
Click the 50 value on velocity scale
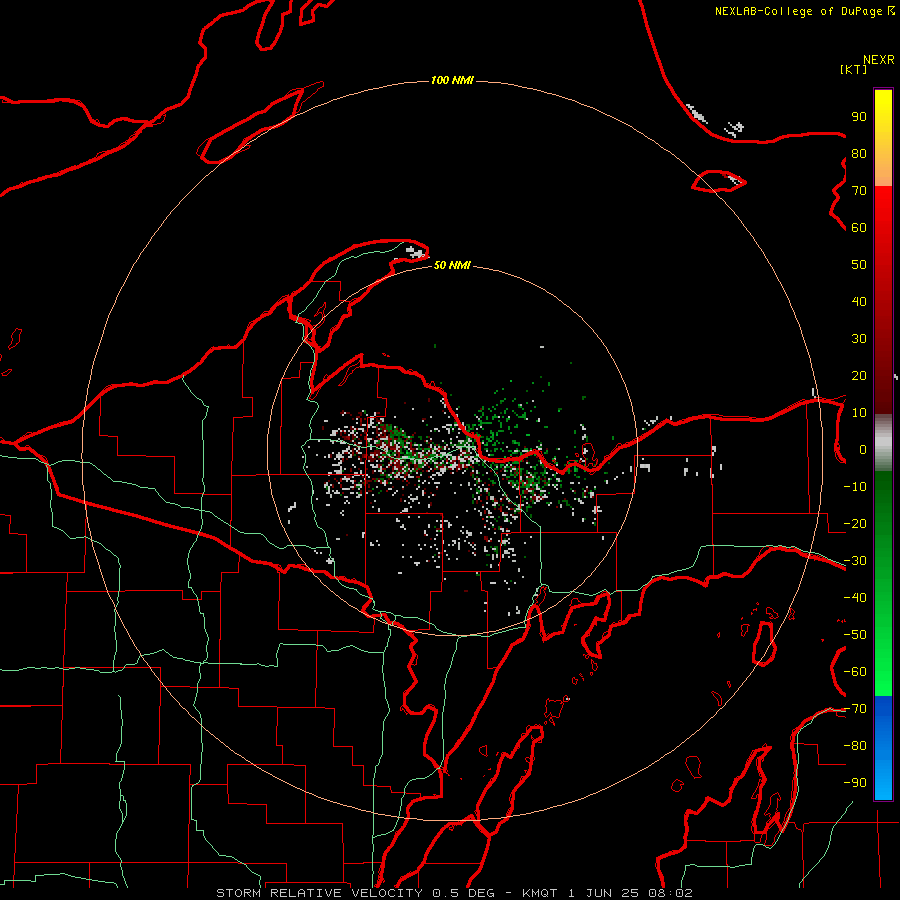click(859, 265)
